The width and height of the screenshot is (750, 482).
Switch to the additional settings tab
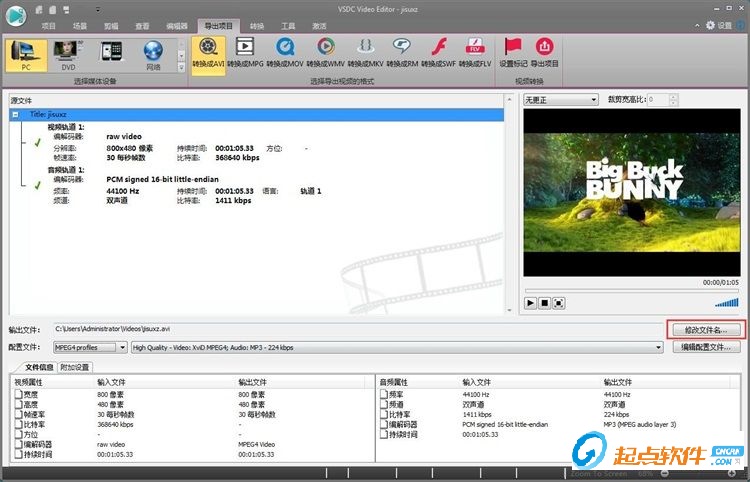[75, 367]
